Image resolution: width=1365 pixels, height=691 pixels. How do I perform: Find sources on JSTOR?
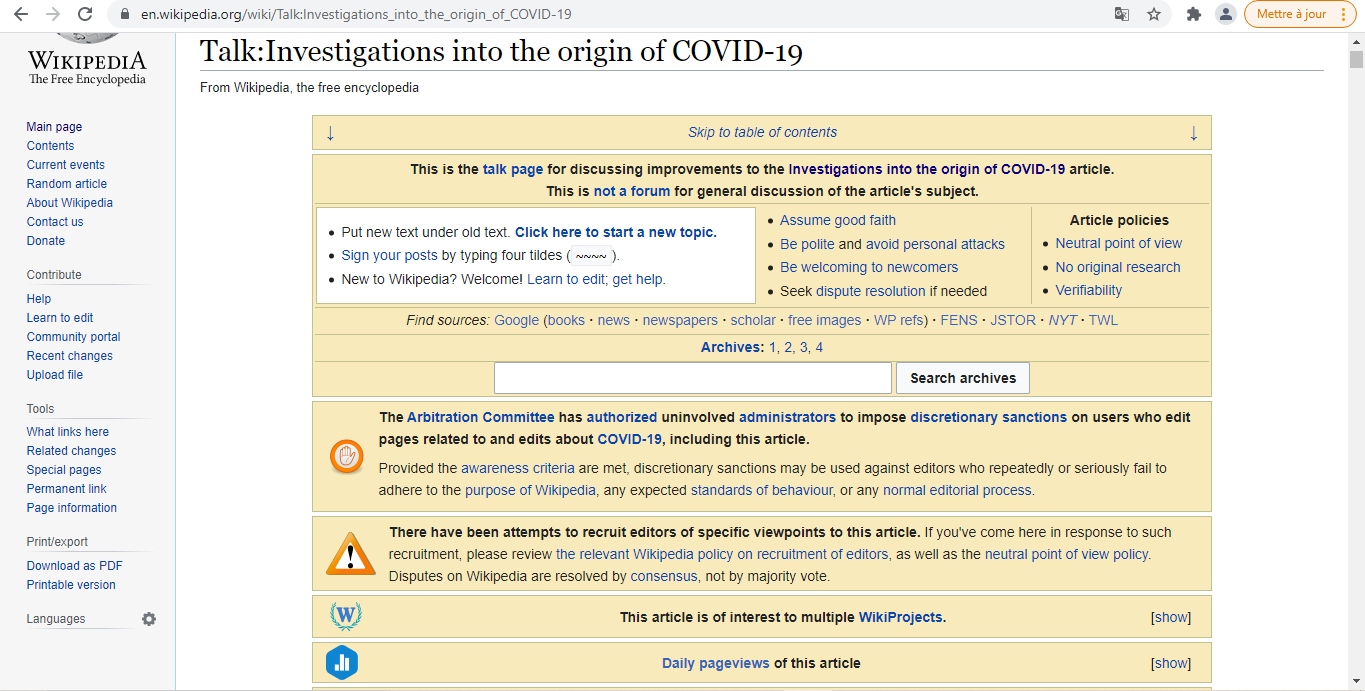1012,321
